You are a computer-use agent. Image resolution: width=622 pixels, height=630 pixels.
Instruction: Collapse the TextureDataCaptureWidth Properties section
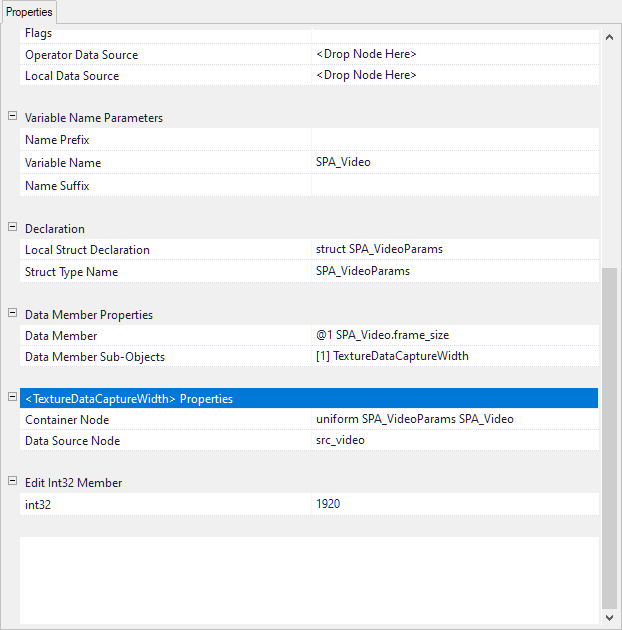(x=13, y=398)
